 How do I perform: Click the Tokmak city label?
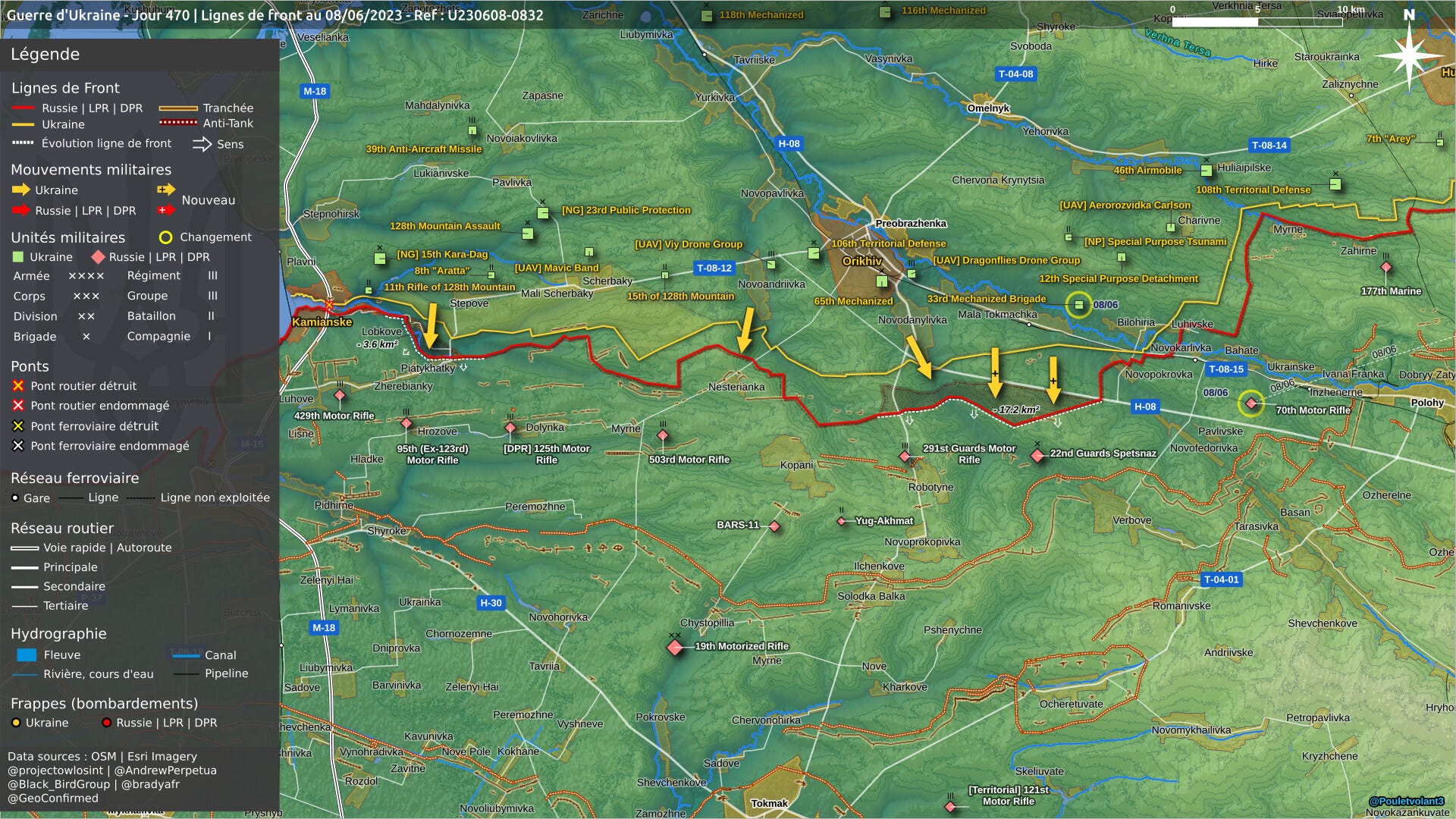tap(769, 803)
